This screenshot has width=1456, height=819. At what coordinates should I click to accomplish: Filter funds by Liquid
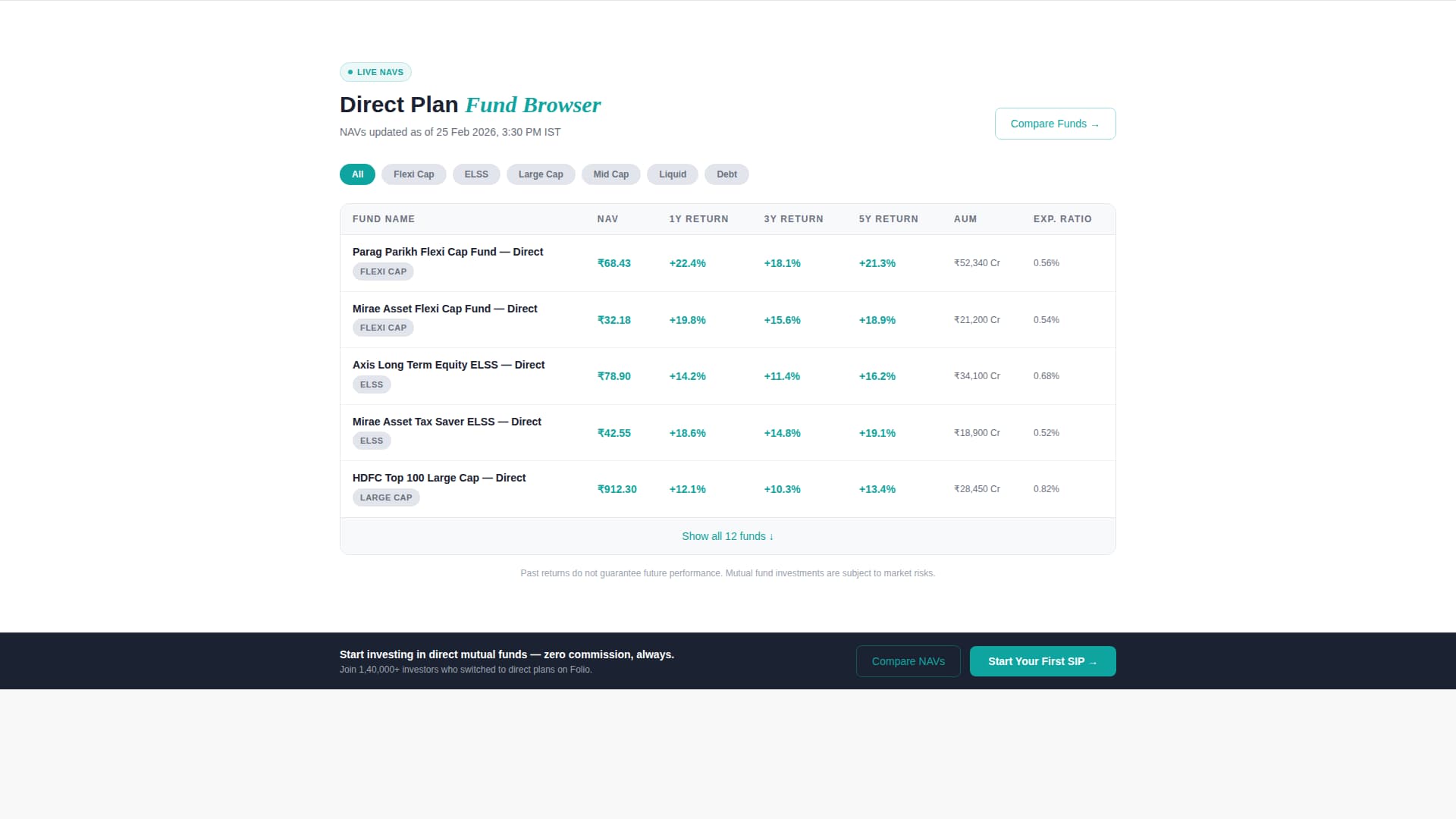(x=673, y=174)
